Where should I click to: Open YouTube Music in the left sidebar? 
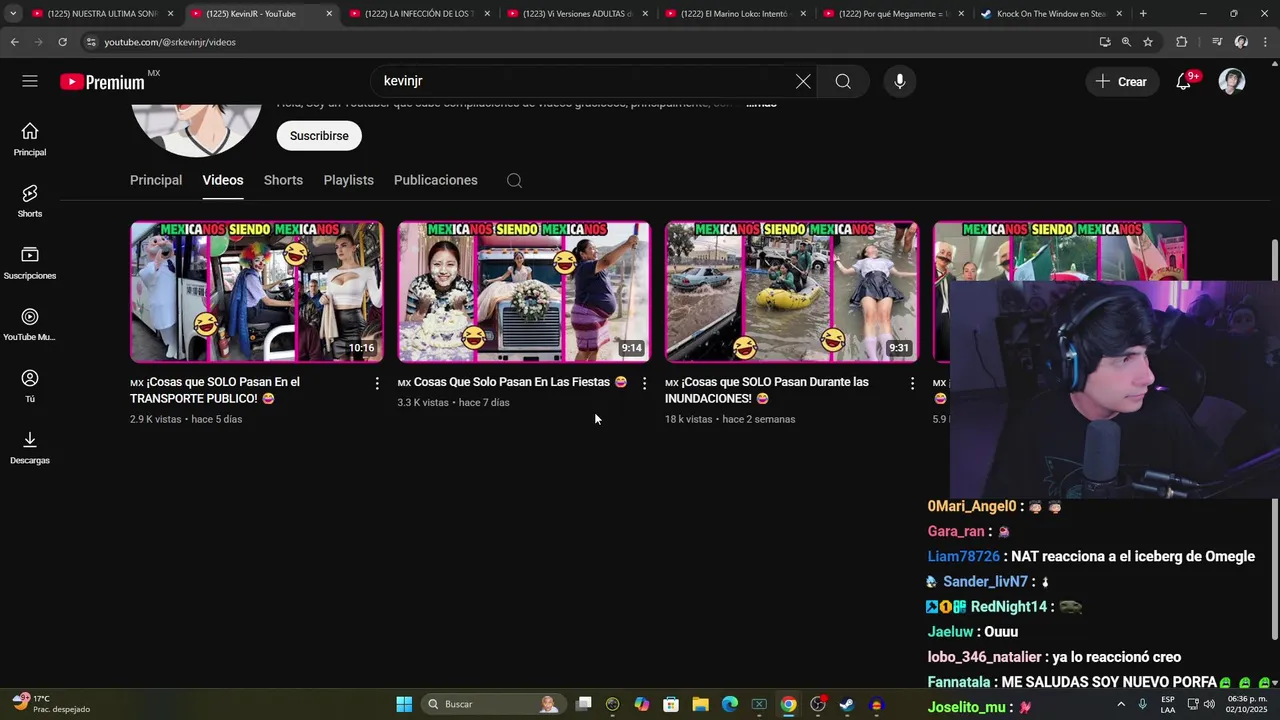30,324
